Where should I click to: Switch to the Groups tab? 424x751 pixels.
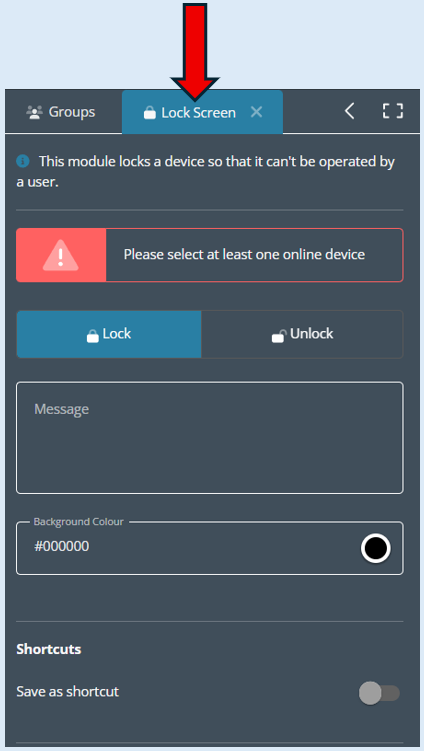point(60,112)
